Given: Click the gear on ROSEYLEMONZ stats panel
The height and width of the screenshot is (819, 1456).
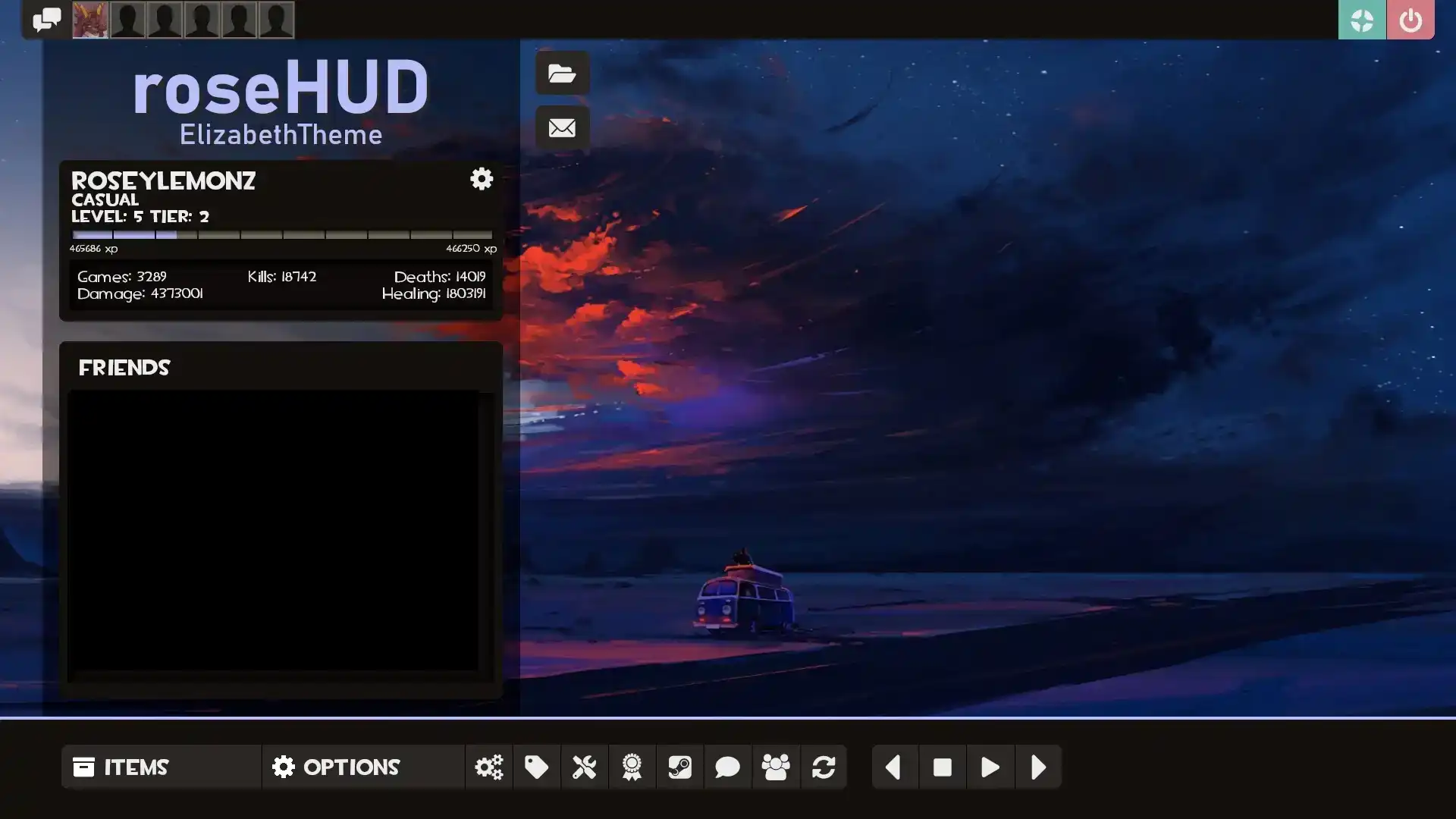Looking at the screenshot, I should pyautogui.click(x=482, y=179).
